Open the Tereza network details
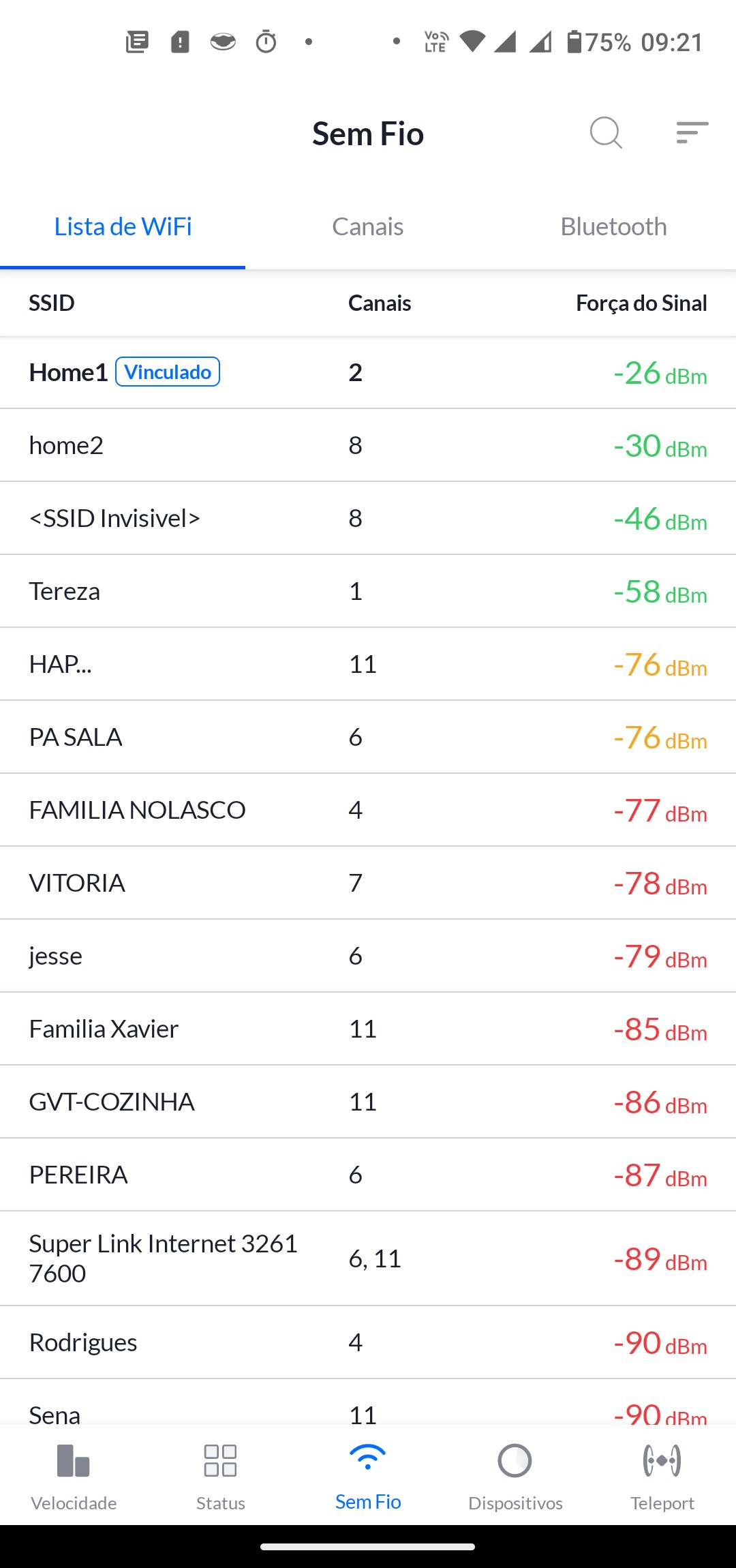The width and height of the screenshot is (736, 1568). [x=65, y=592]
